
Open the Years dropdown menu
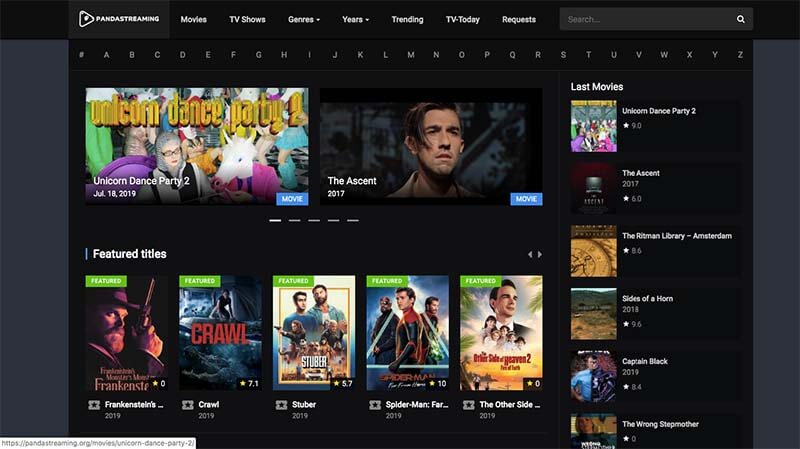tap(355, 19)
